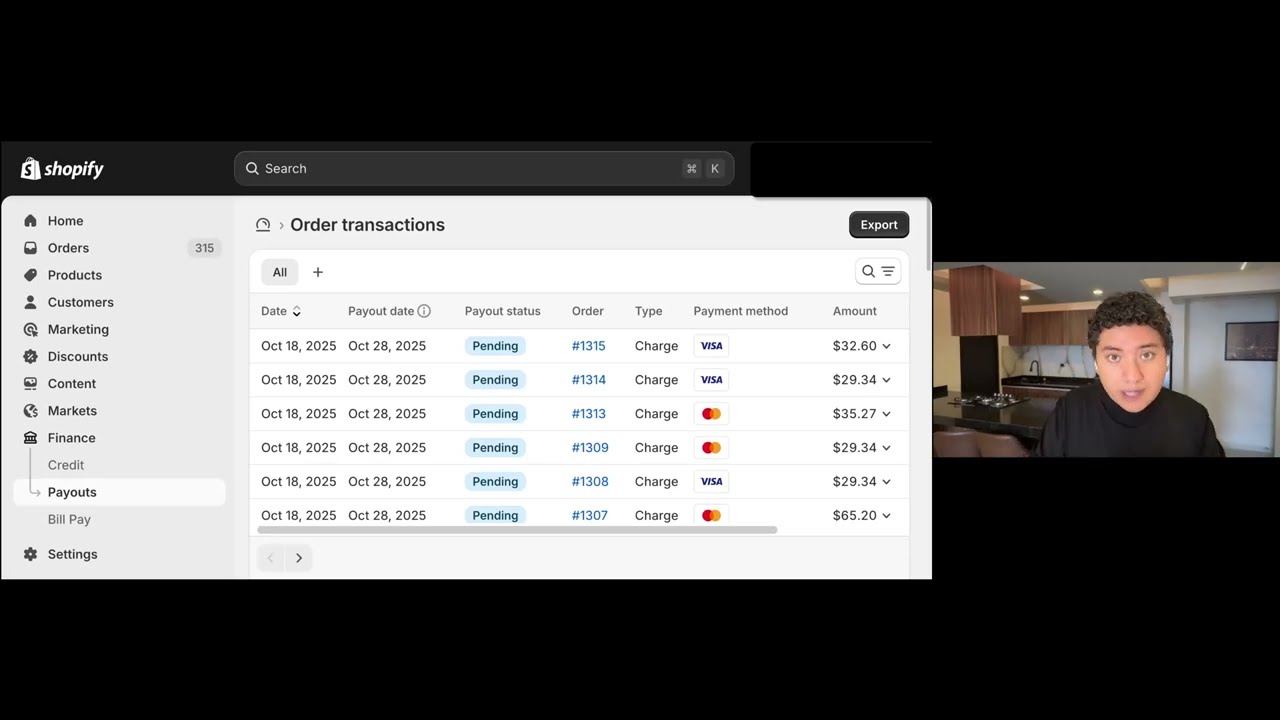Expand order #1308 amount chevron

(x=886, y=482)
